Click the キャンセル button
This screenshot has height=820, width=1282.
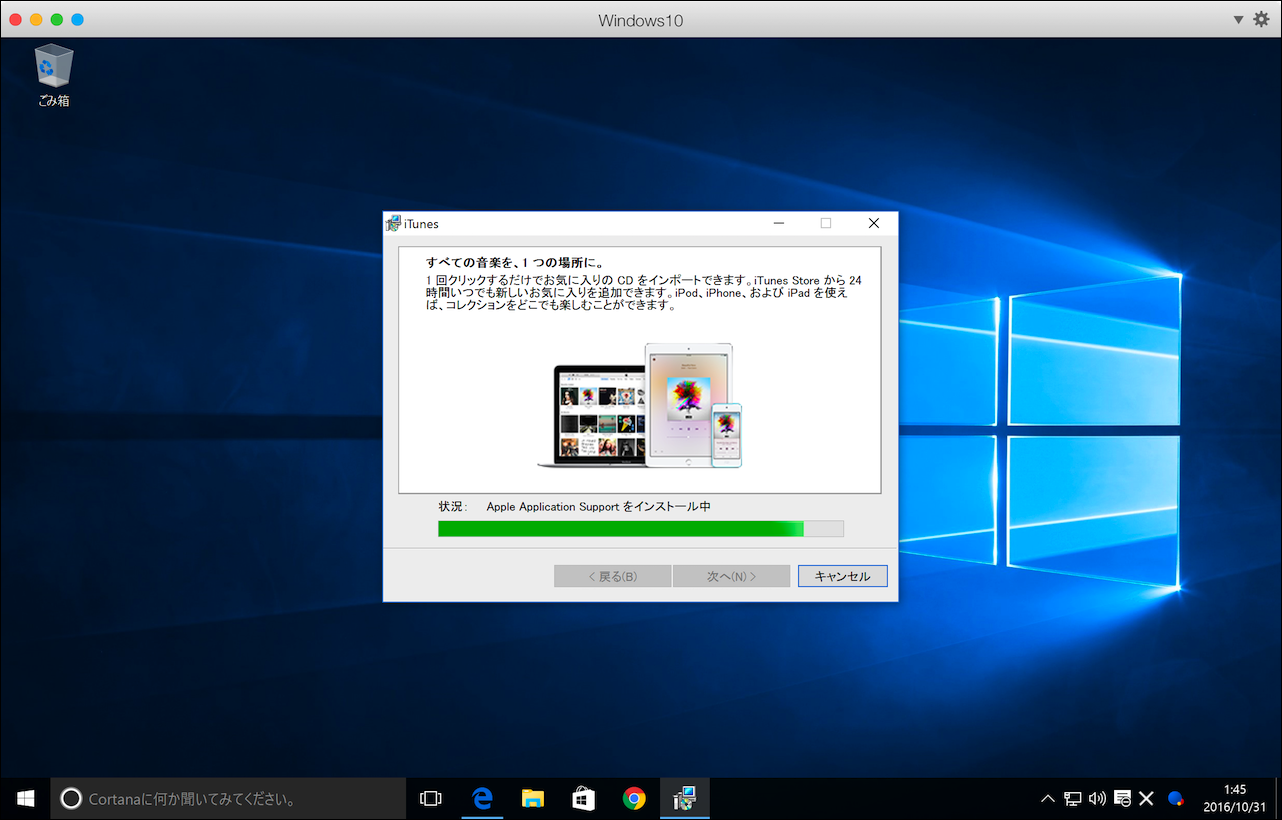coord(842,576)
